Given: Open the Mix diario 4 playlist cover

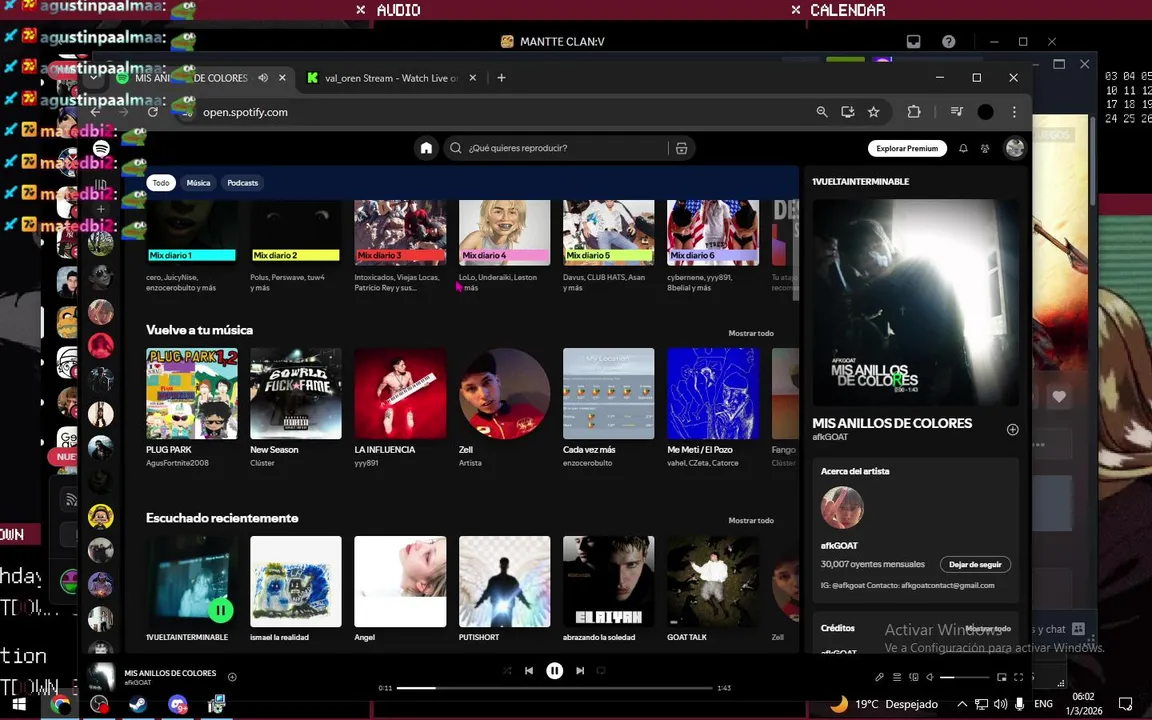Looking at the screenshot, I should pos(505,232).
